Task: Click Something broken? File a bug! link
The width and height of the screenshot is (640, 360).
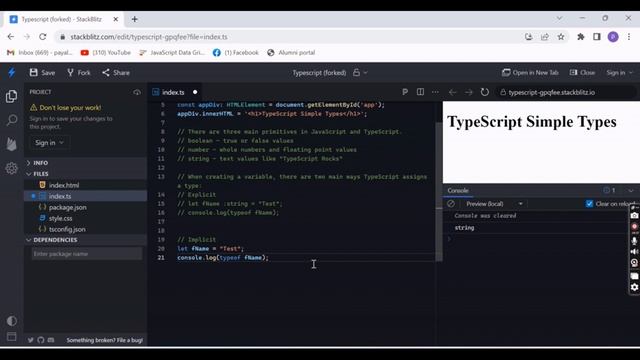Action: [104, 340]
